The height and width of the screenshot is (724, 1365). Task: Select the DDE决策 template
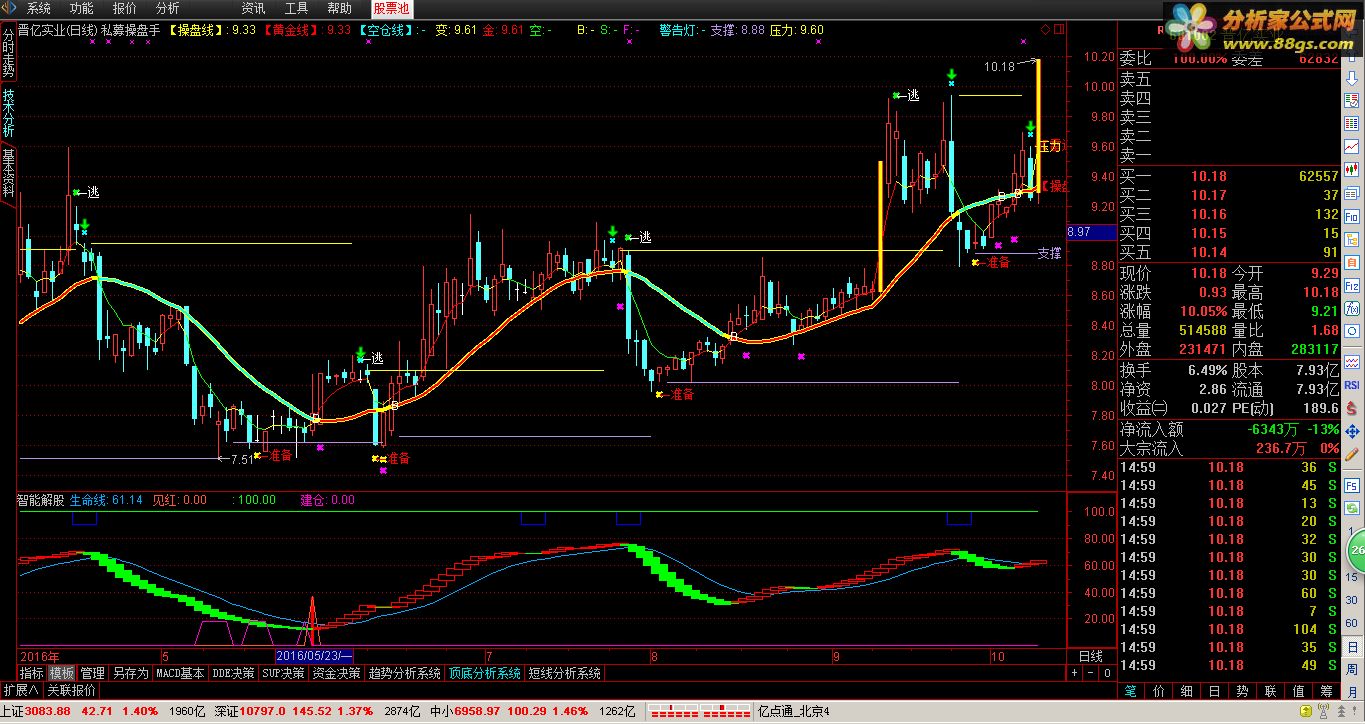[x=233, y=673]
